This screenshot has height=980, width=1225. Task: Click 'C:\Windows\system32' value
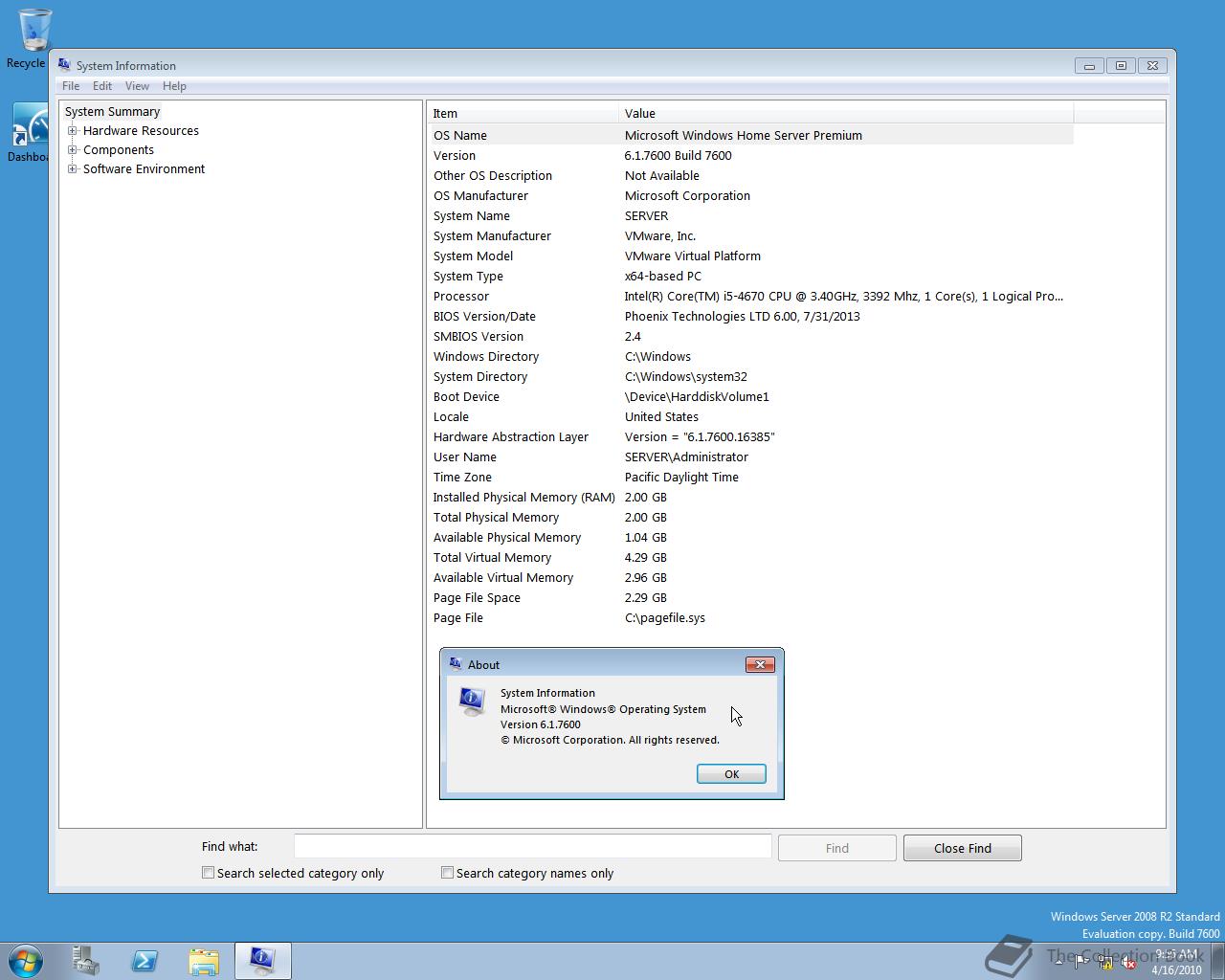686,376
